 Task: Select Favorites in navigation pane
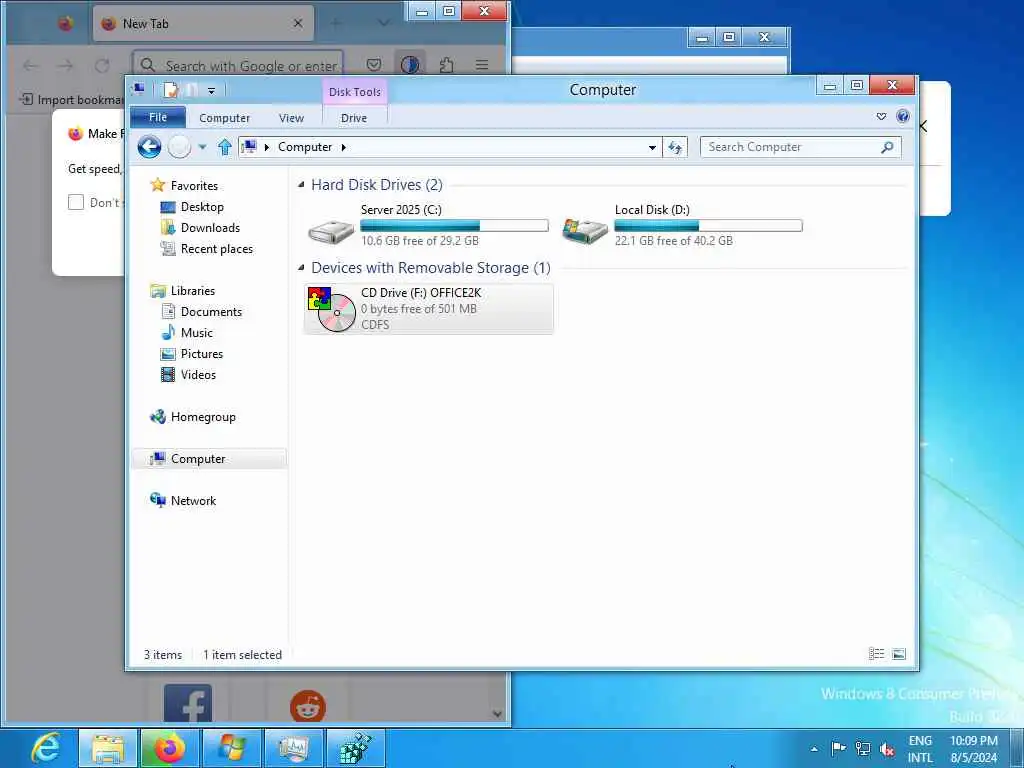(x=195, y=185)
